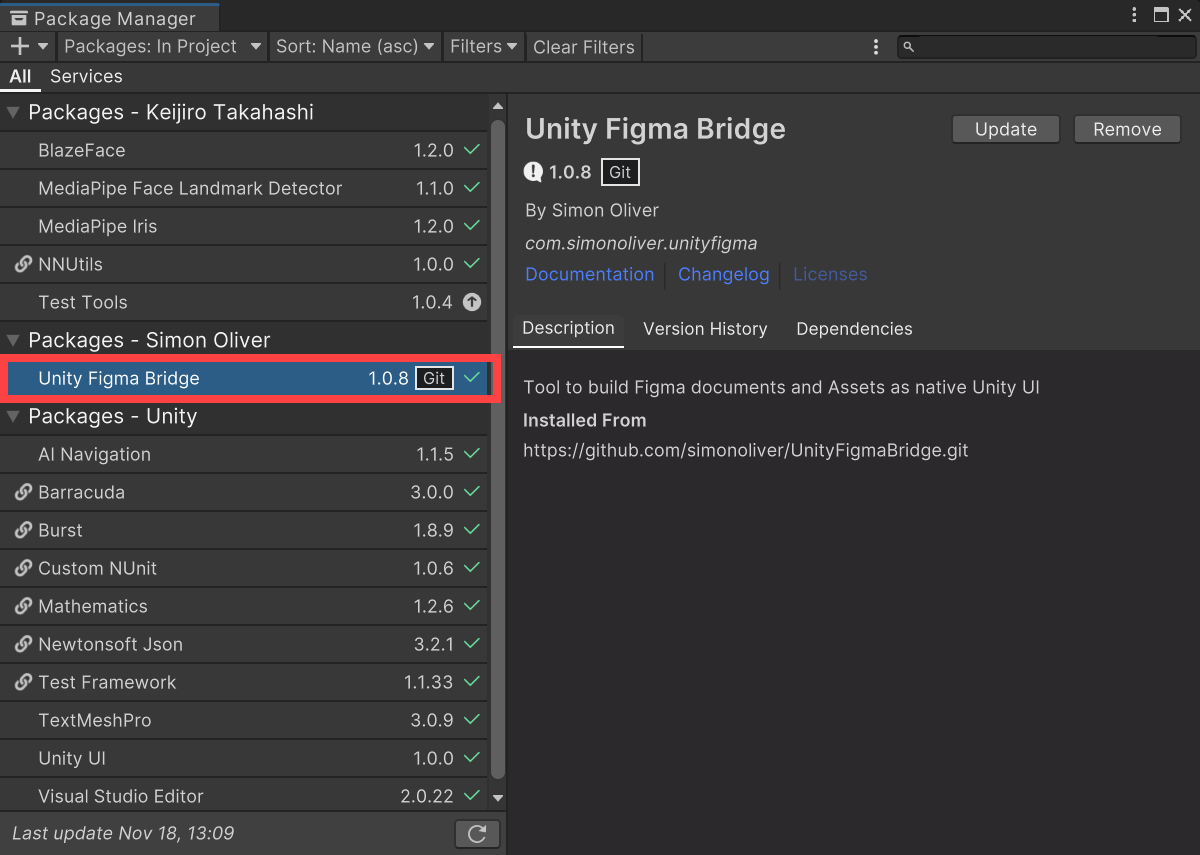
Task: Select the TextMeshPro package
Action: click(x=244, y=720)
